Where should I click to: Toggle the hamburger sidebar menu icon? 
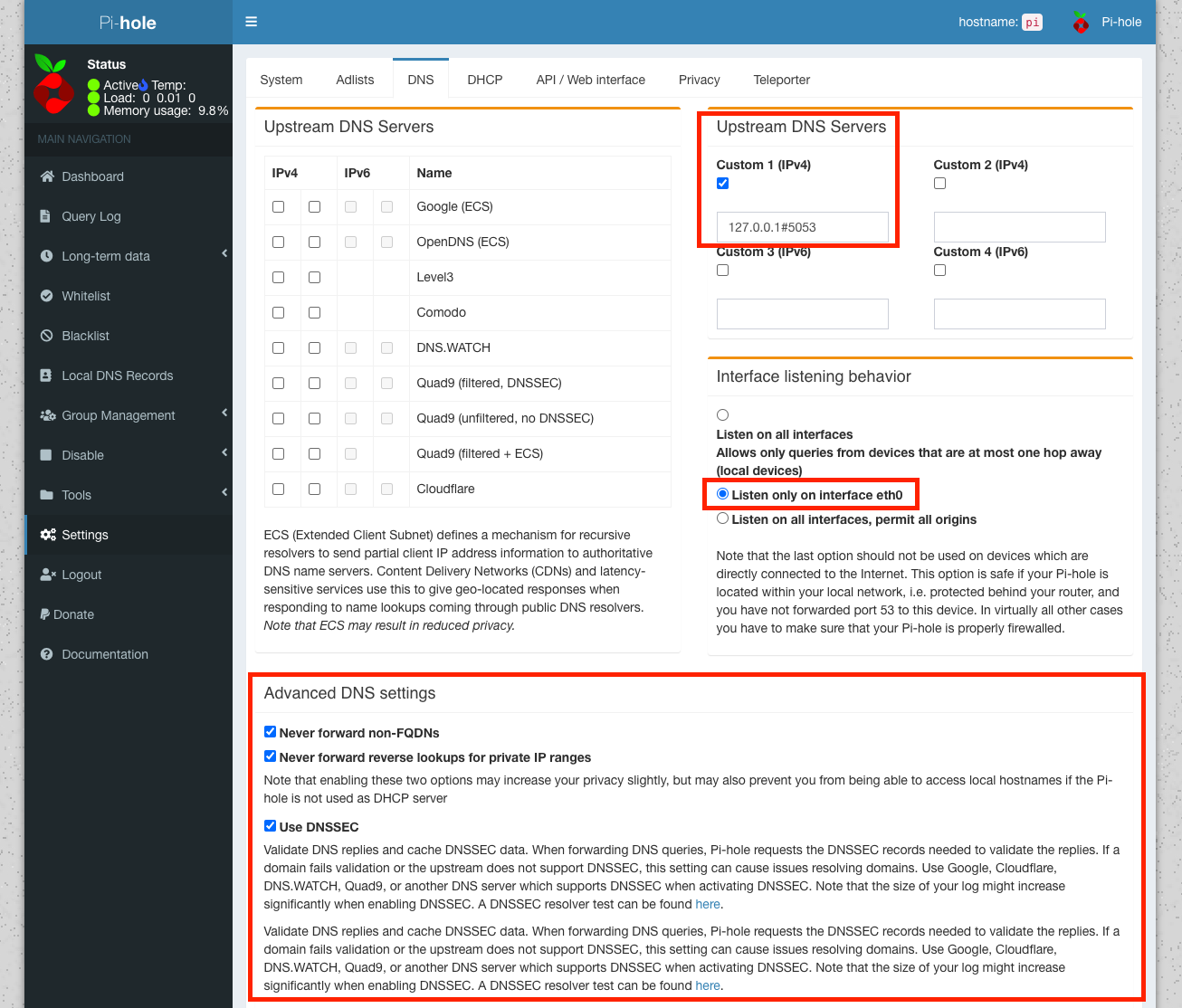pyautogui.click(x=252, y=22)
